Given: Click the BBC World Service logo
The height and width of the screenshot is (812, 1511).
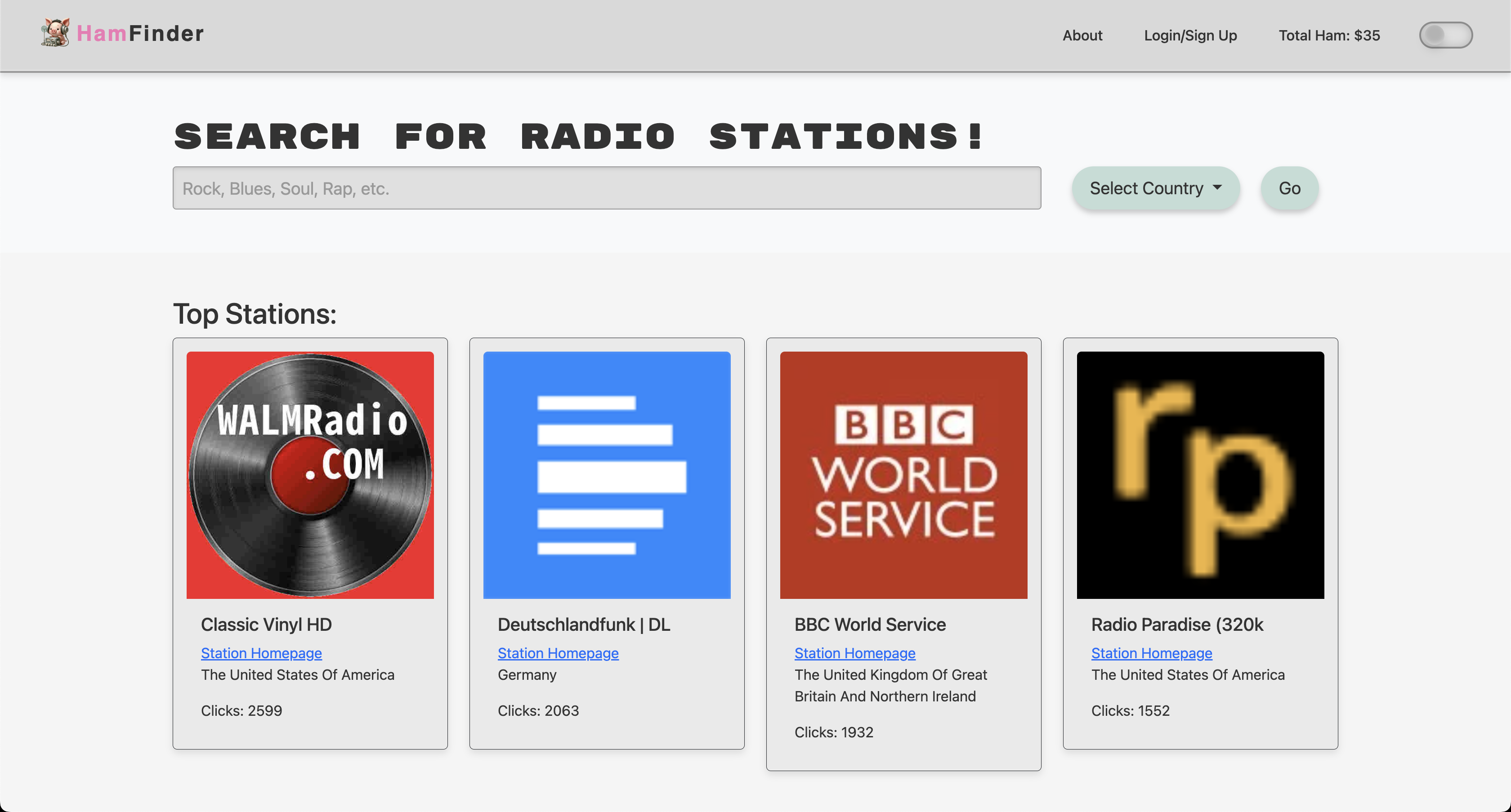Looking at the screenshot, I should coord(903,475).
